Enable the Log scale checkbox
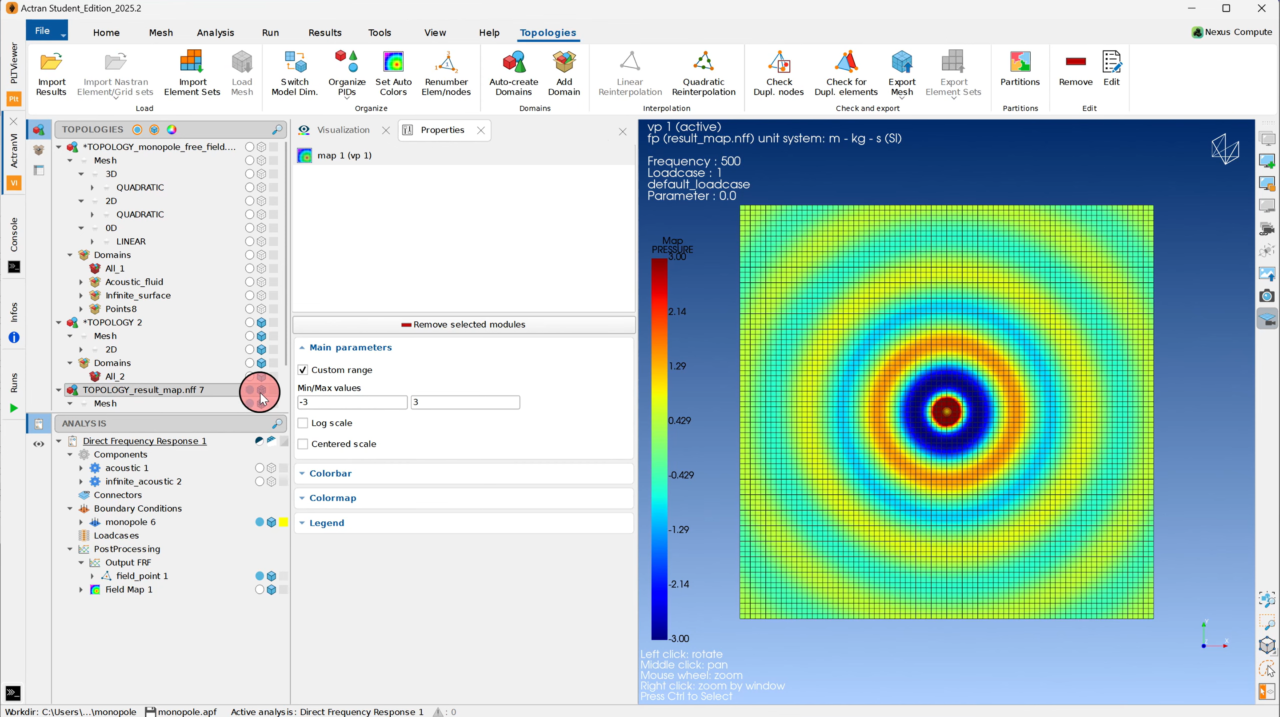The width and height of the screenshot is (1280, 717). pyautogui.click(x=303, y=423)
